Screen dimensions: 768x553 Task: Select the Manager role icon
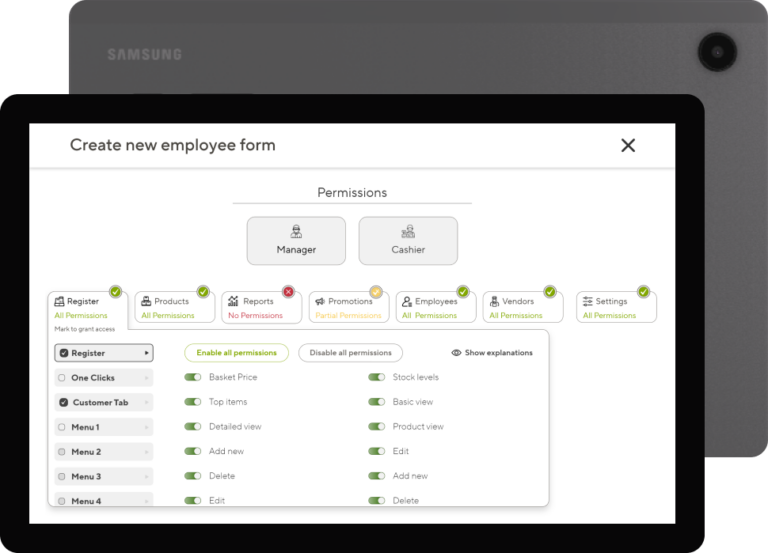[296, 232]
